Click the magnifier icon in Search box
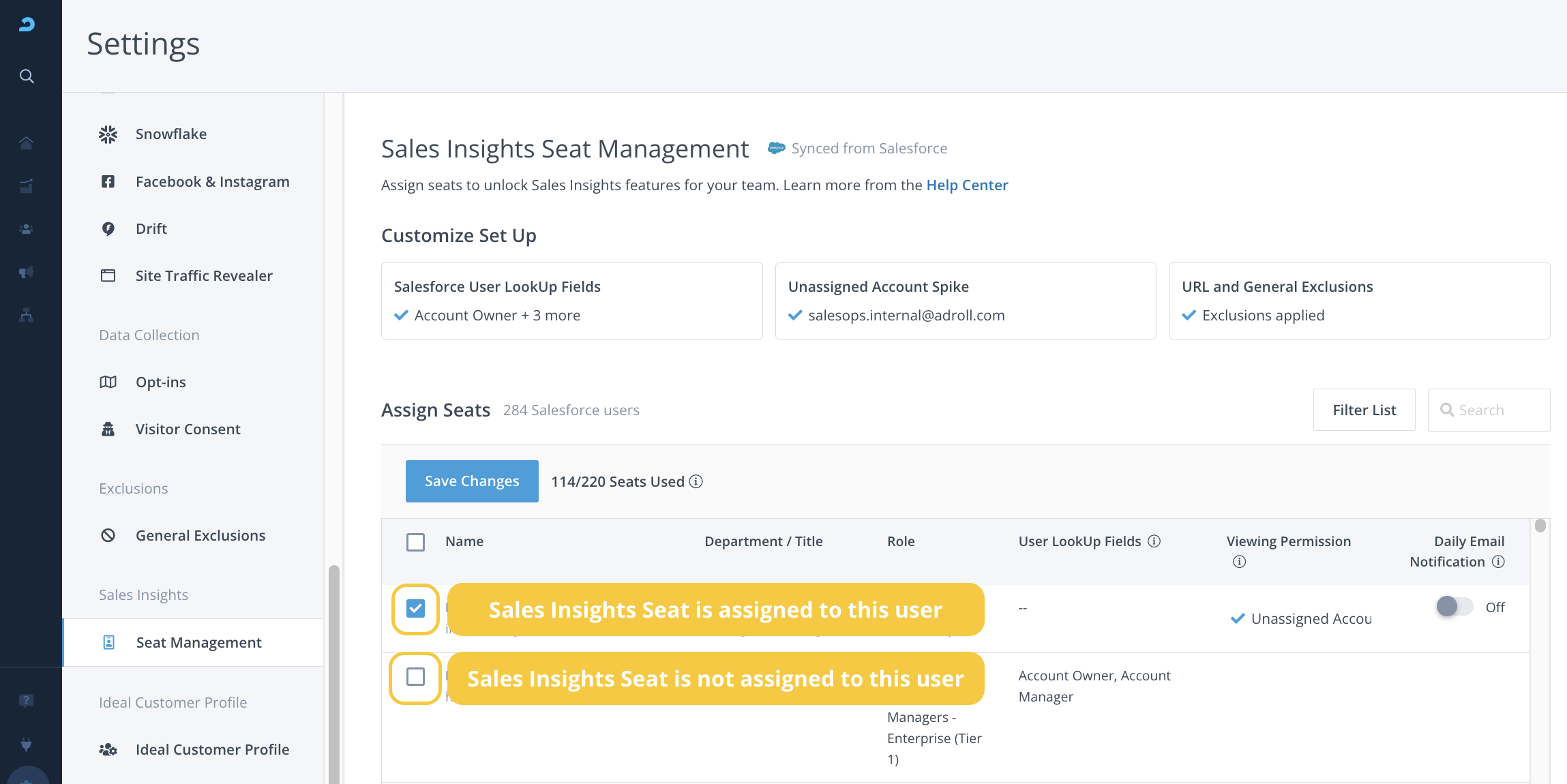Screen dimensions: 1567x784 click(x=1446, y=410)
